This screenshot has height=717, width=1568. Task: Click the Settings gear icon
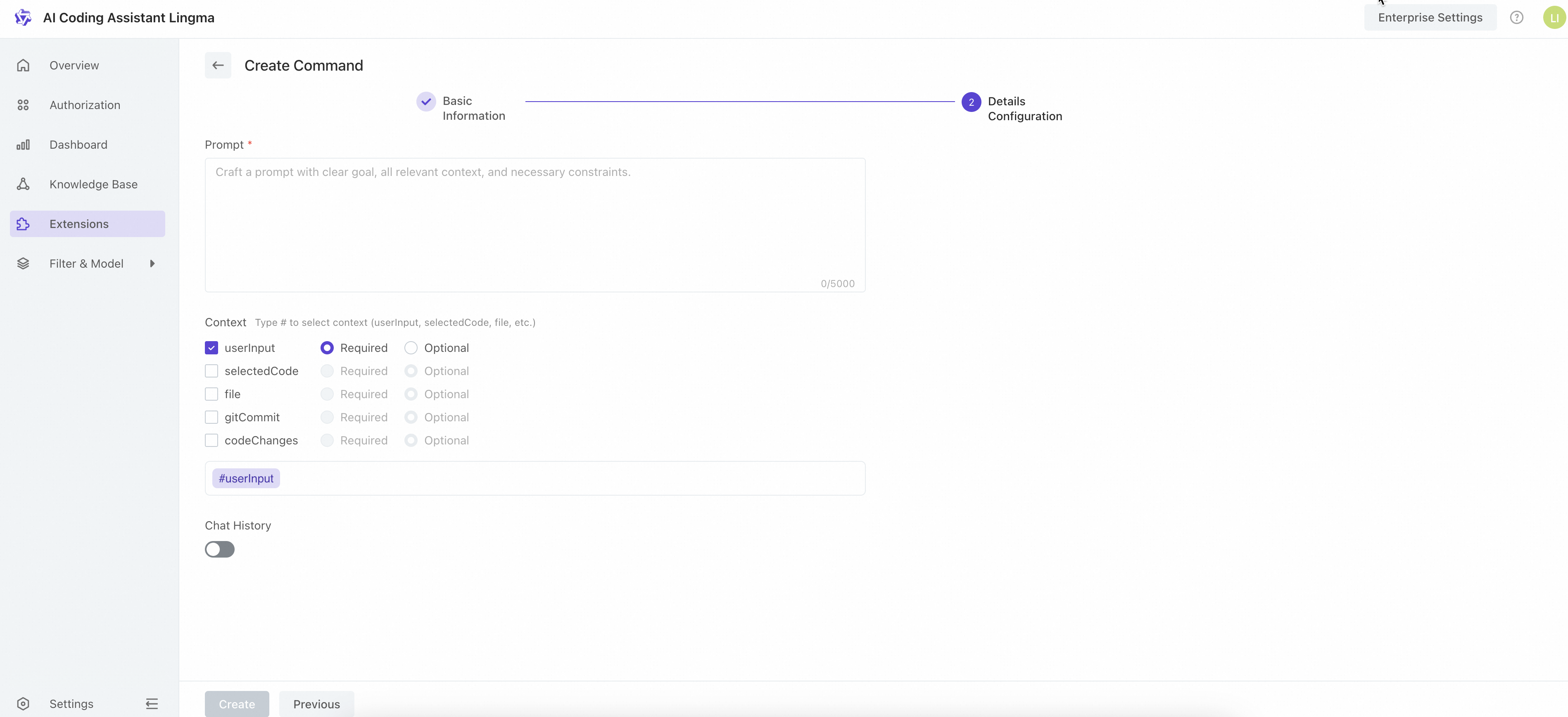click(23, 704)
